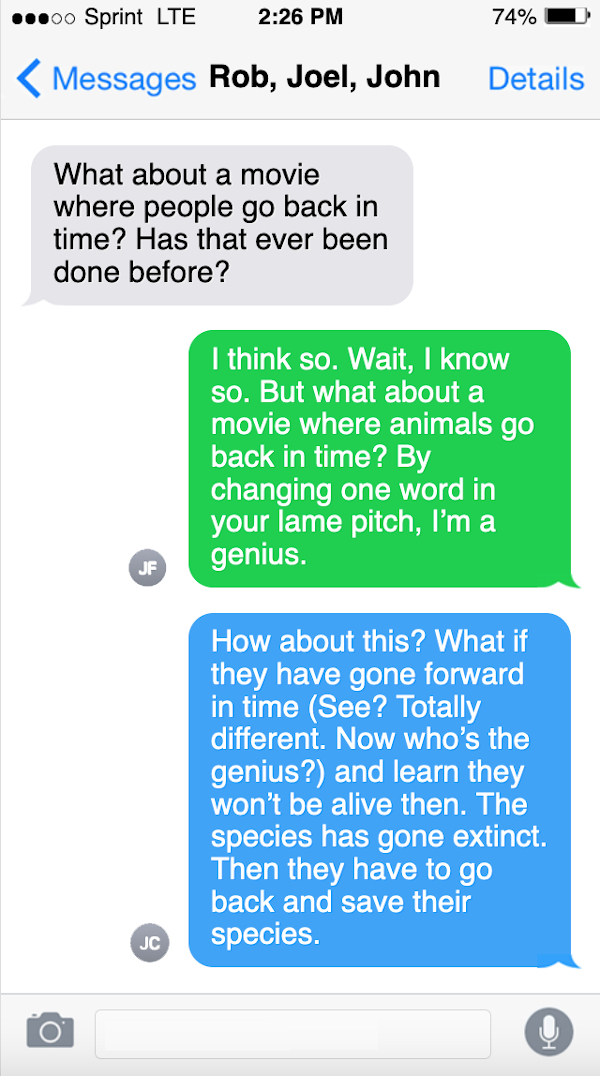Tap the back chevron arrow
Viewport: 600px width, 1076px height.
(29, 78)
